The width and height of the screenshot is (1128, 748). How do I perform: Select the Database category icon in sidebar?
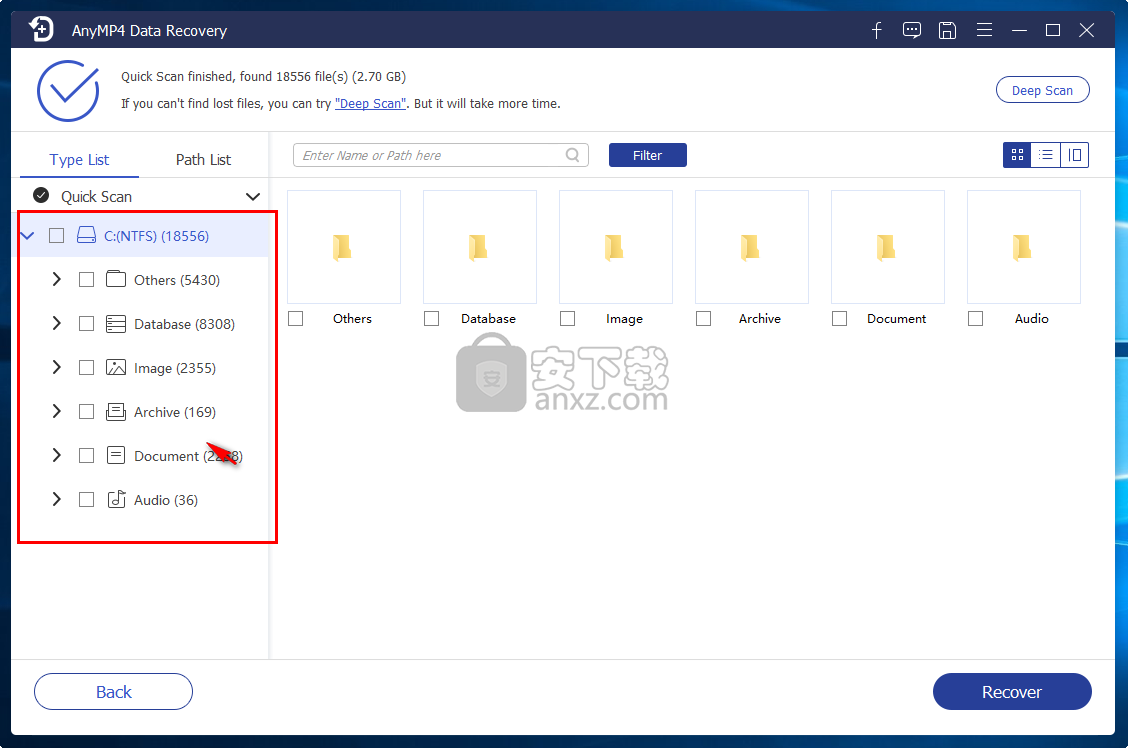tap(115, 323)
